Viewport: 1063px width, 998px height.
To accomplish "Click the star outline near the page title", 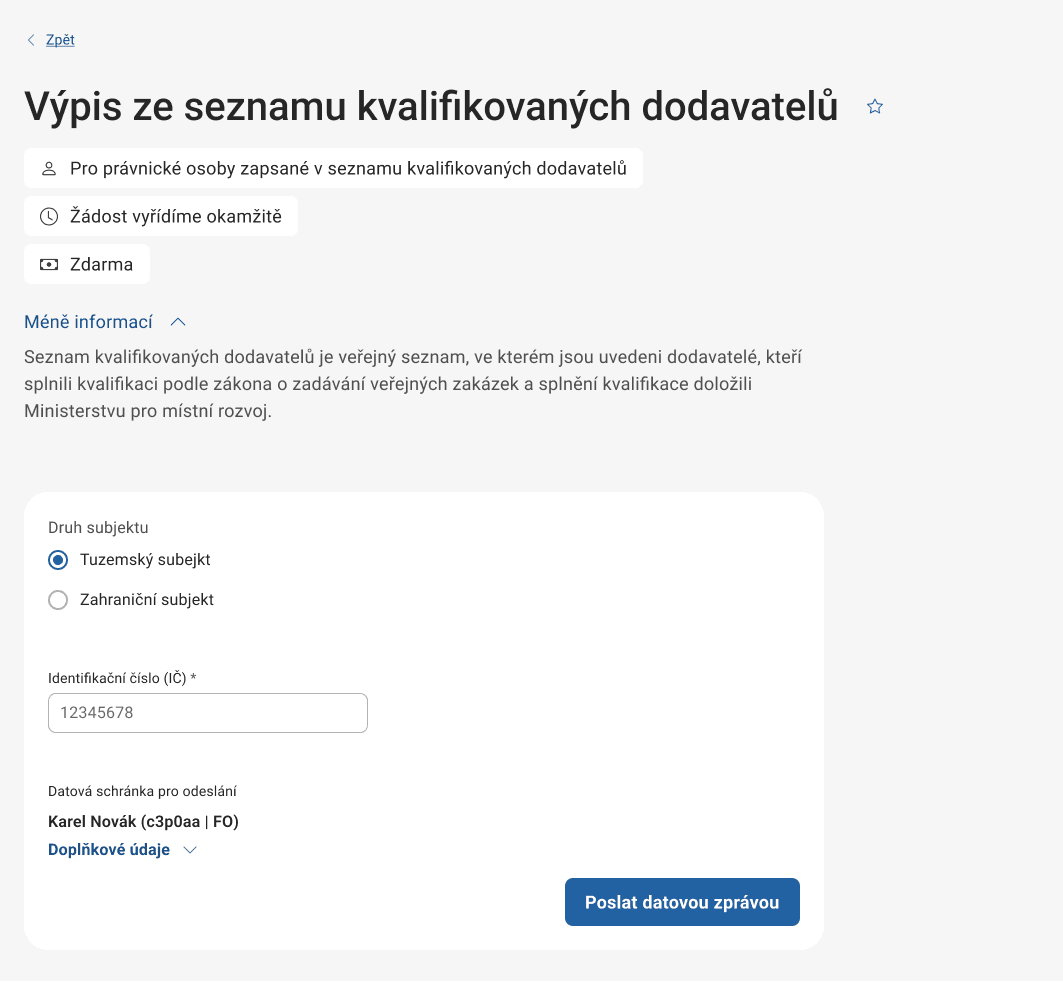I will (x=875, y=106).
